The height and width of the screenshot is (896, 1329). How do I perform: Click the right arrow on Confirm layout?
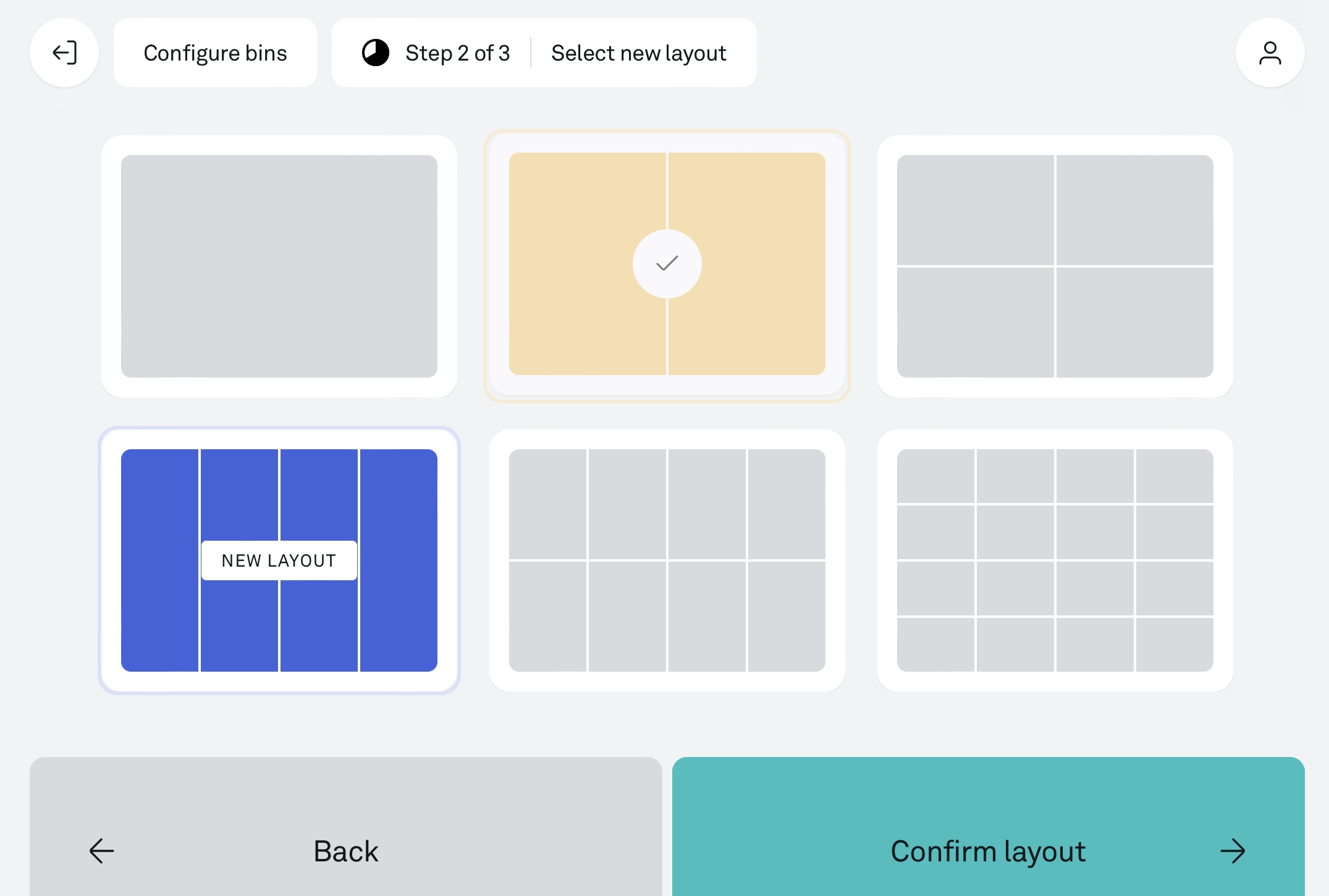(x=1233, y=851)
